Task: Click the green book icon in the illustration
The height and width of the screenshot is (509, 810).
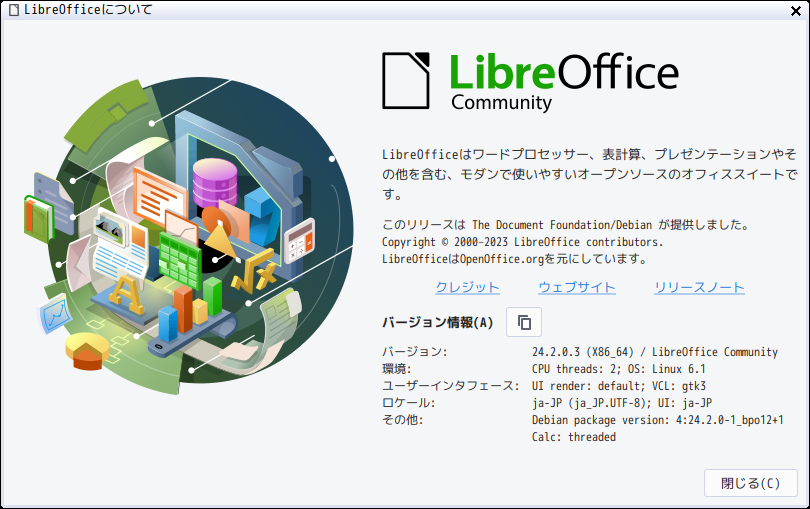Action: (x=38, y=219)
